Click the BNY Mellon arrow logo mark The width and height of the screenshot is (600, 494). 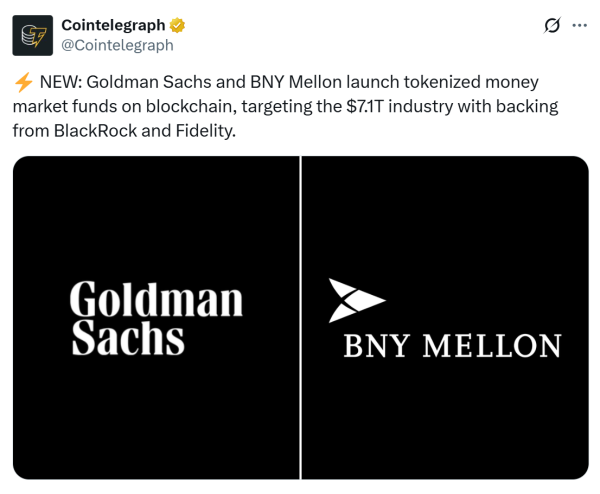[x=355, y=301]
